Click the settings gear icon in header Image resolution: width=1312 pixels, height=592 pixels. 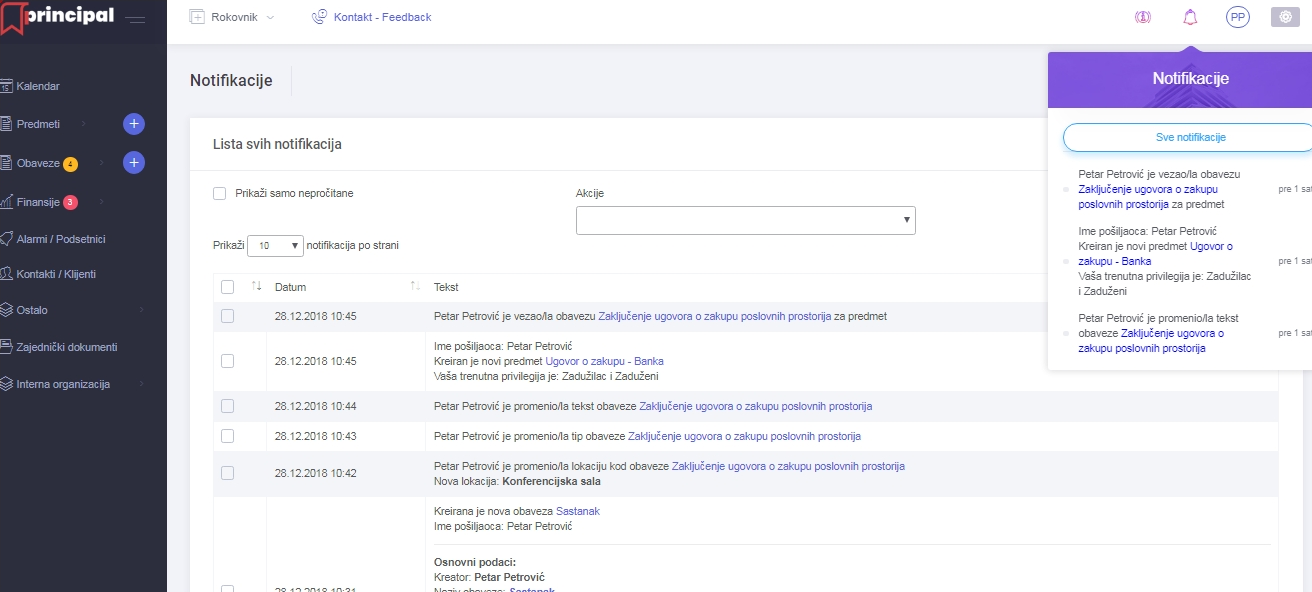click(x=1285, y=17)
